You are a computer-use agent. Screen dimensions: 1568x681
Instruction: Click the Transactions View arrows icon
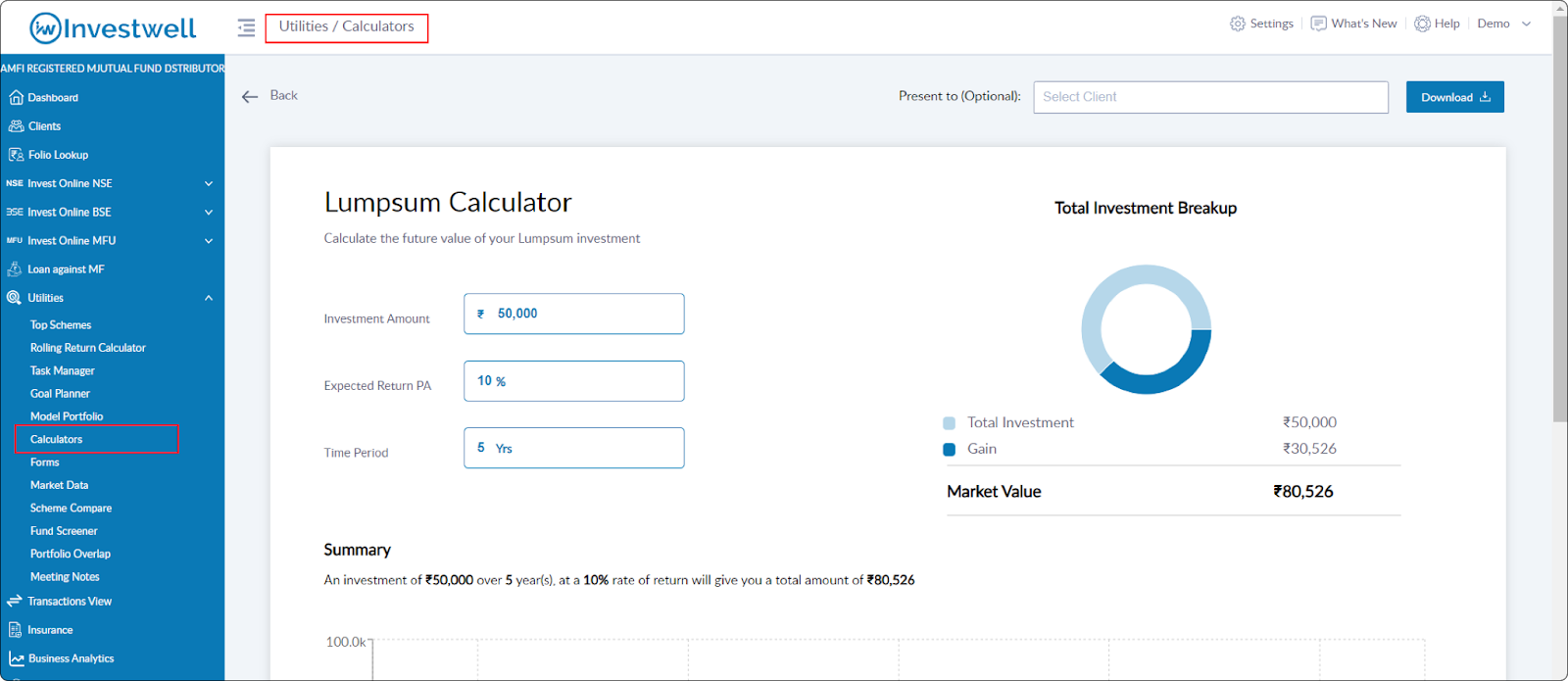point(15,601)
